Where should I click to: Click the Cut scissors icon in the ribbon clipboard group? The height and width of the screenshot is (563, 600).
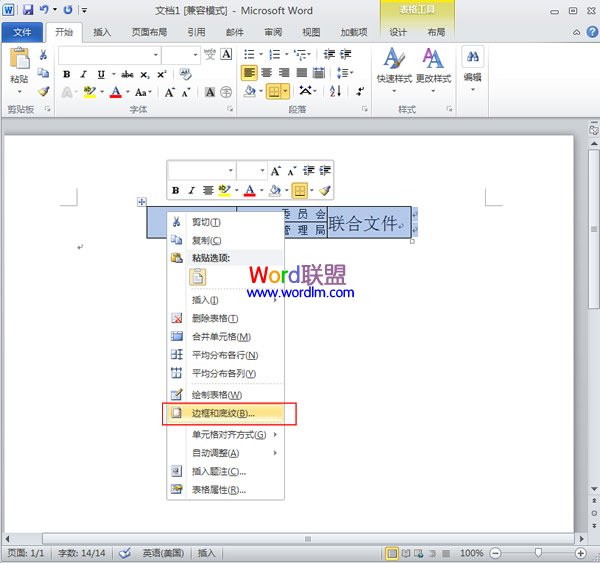(x=43, y=55)
